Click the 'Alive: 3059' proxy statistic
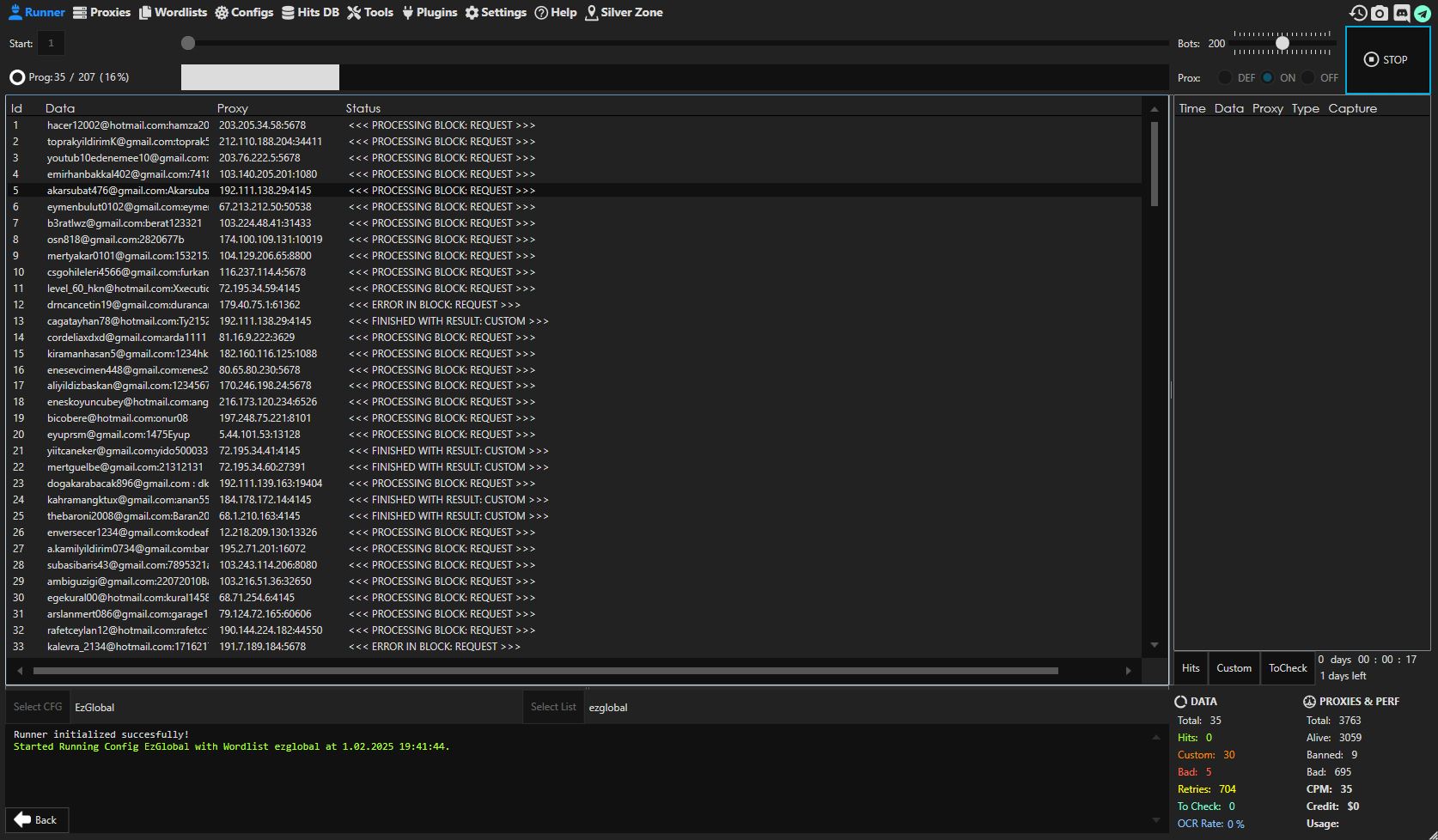This screenshot has height=840, width=1438. (x=1334, y=738)
